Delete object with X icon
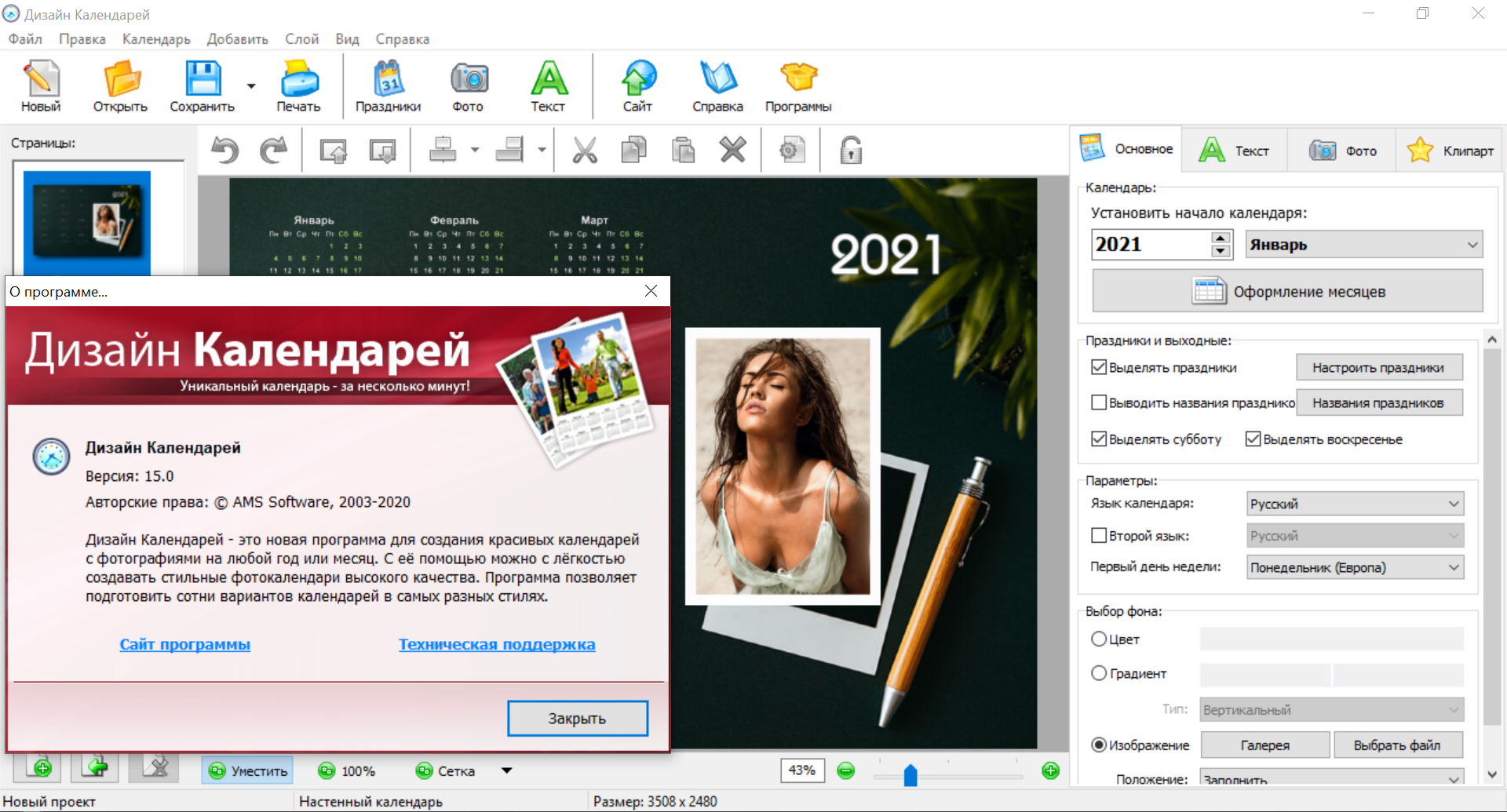 [733, 150]
